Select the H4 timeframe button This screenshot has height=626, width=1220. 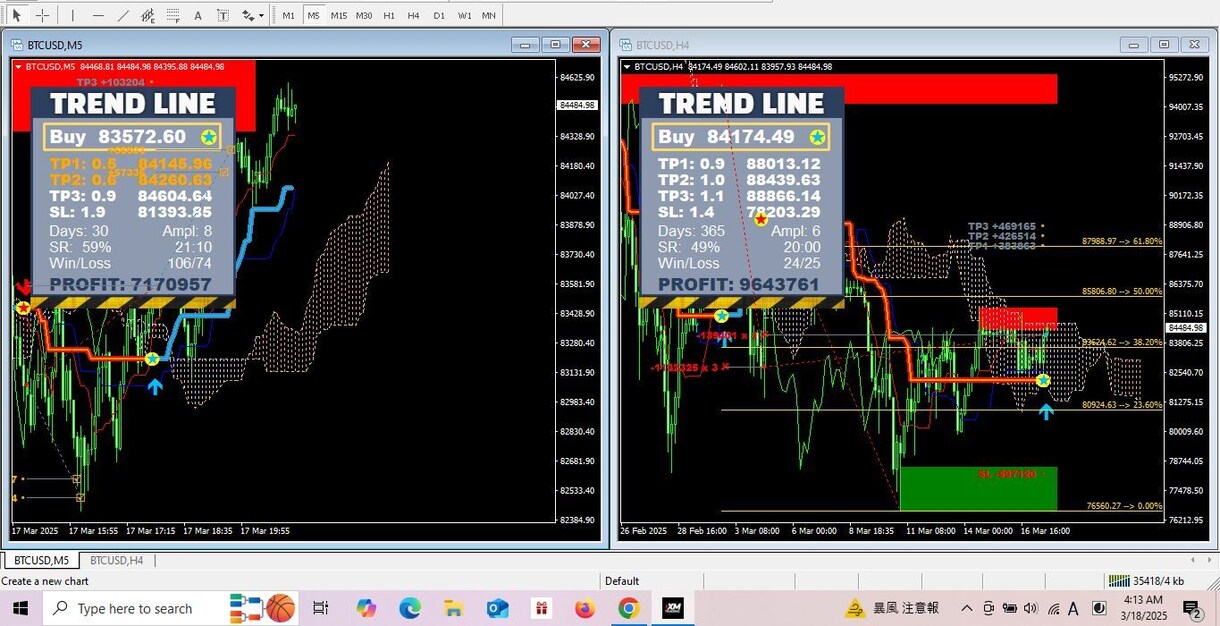413,15
